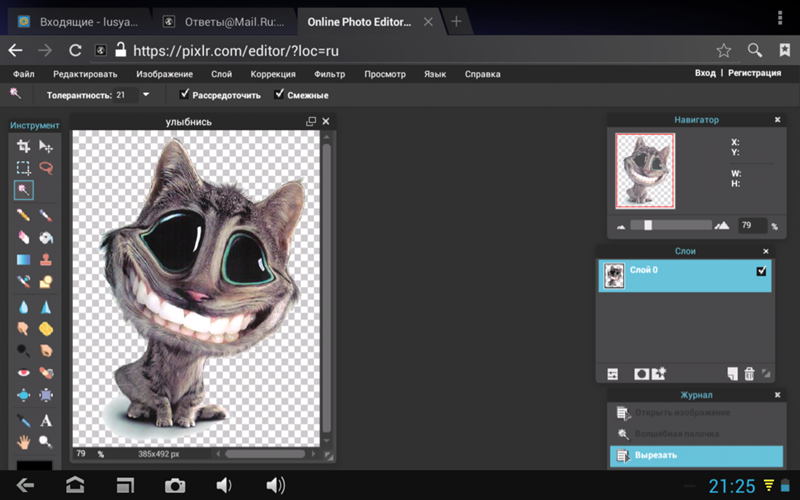This screenshot has width=800, height=500.
Task: Select the Color Picker eyedropper tool
Action: pyautogui.click(x=23, y=420)
